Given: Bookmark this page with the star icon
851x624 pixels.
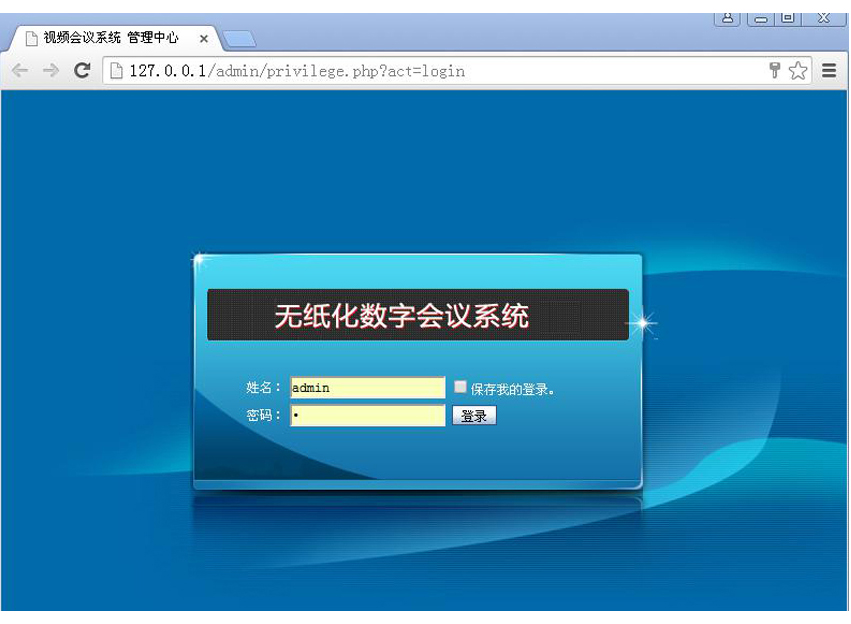Looking at the screenshot, I should tap(798, 71).
